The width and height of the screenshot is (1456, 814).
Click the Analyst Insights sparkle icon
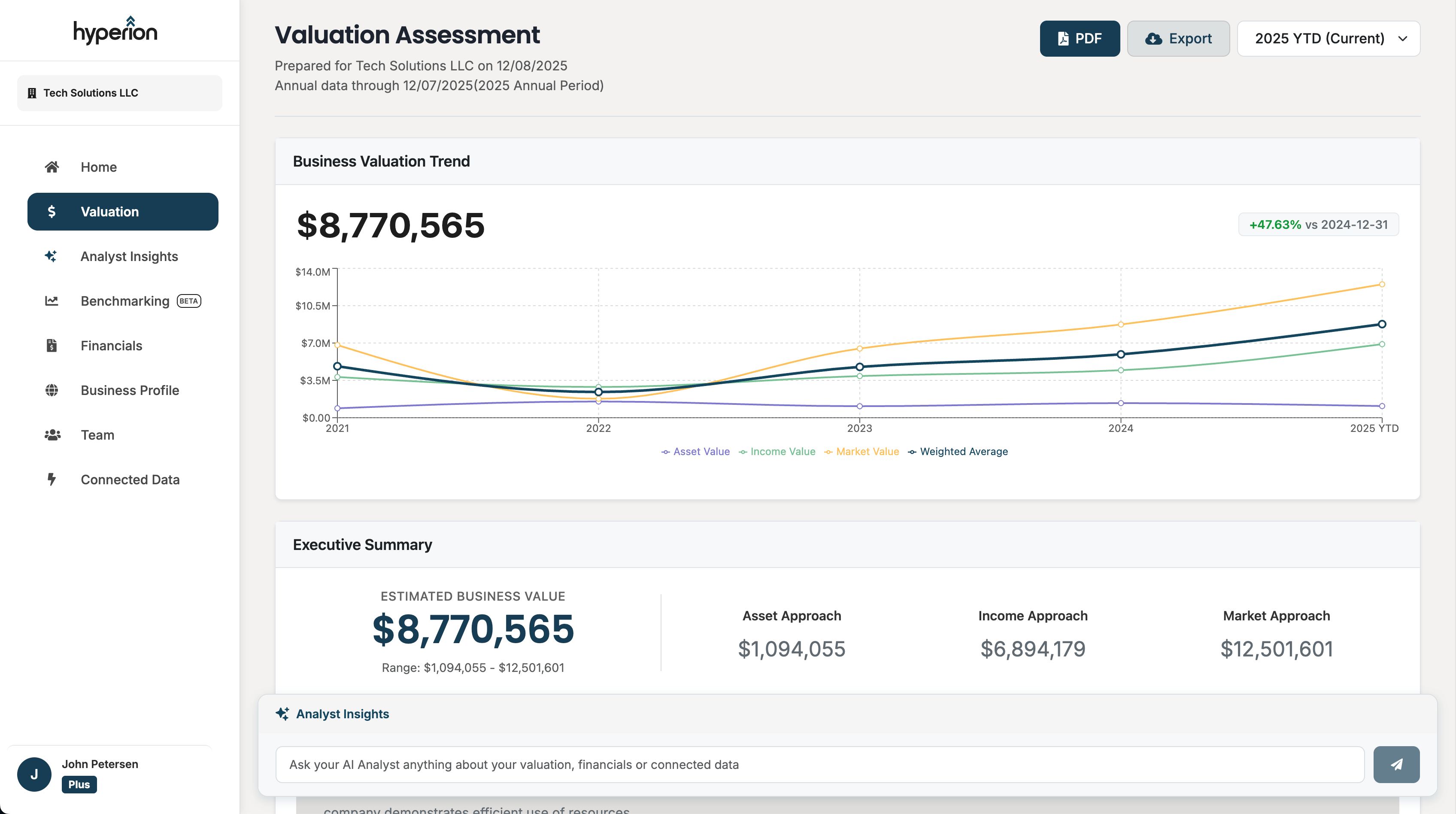tap(52, 256)
